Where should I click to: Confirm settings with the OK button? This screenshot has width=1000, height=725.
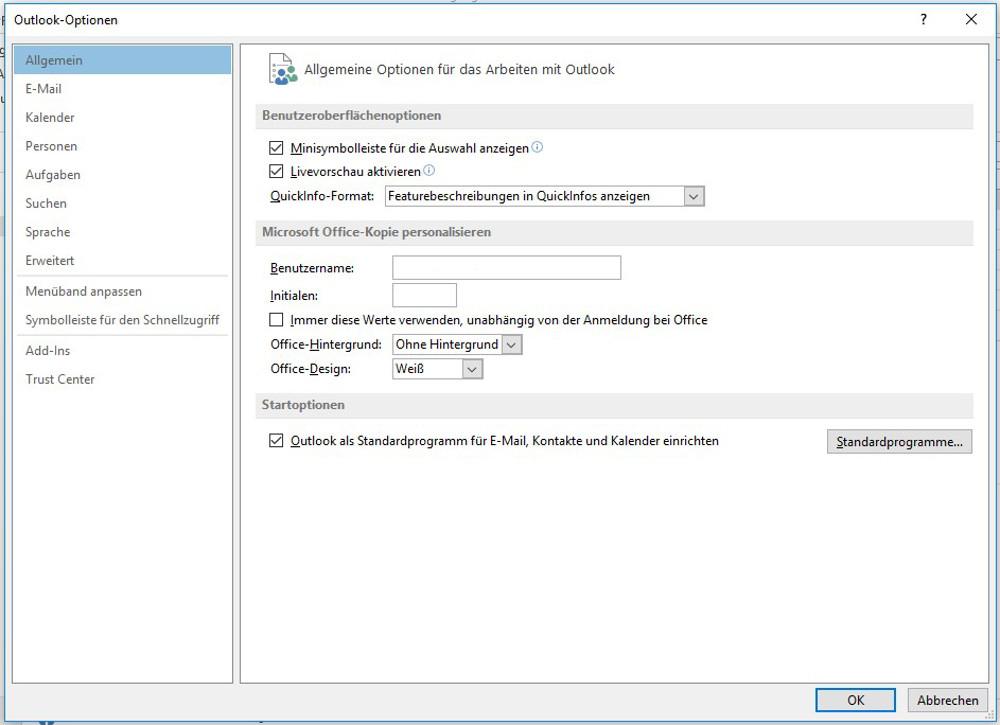coord(855,700)
